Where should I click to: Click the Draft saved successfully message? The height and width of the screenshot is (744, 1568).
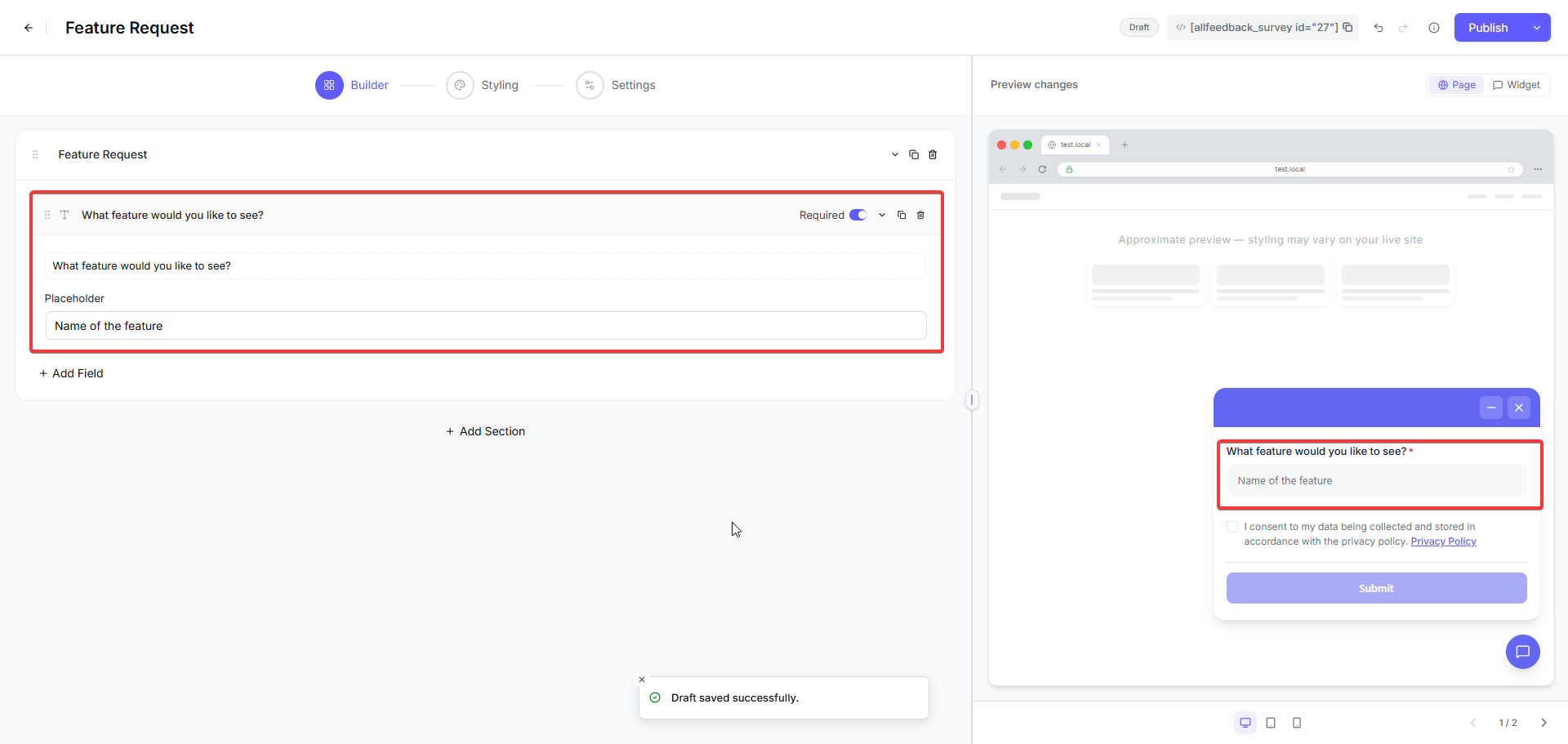pos(735,697)
